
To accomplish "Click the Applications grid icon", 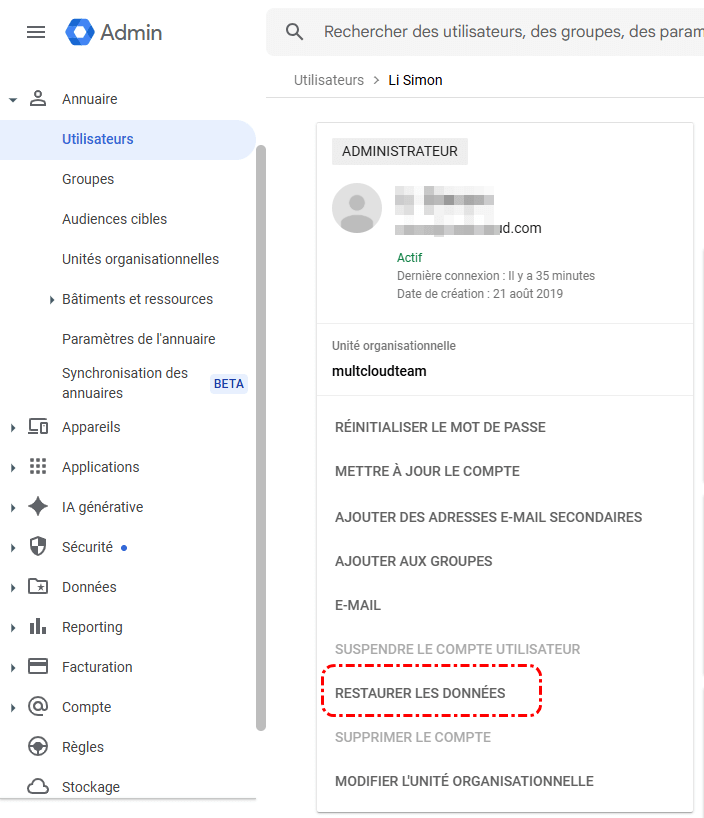I will click(x=38, y=467).
